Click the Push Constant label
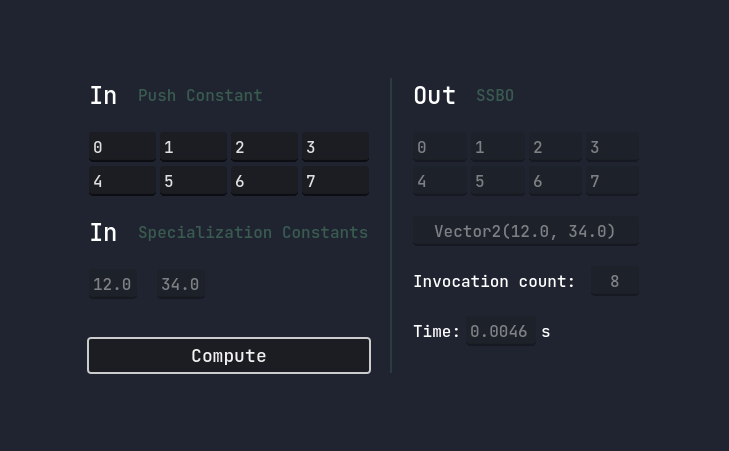Screen dimensions: 729x451 tap(200, 96)
